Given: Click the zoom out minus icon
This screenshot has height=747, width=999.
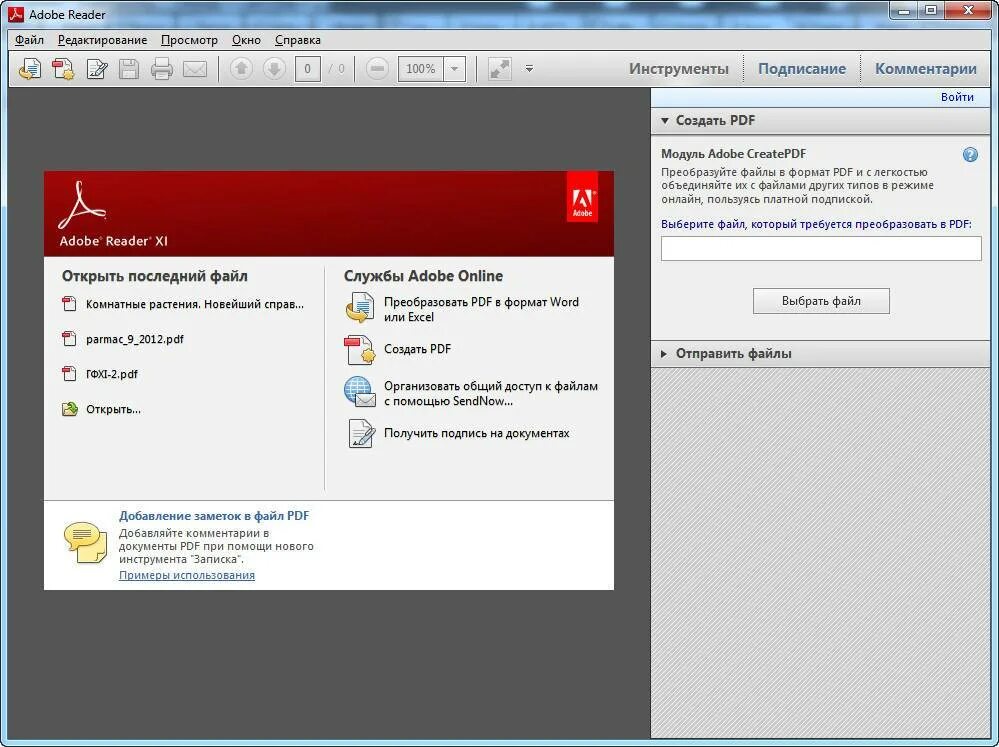Looking at the screenshot, I should click(x=377, y=68).
